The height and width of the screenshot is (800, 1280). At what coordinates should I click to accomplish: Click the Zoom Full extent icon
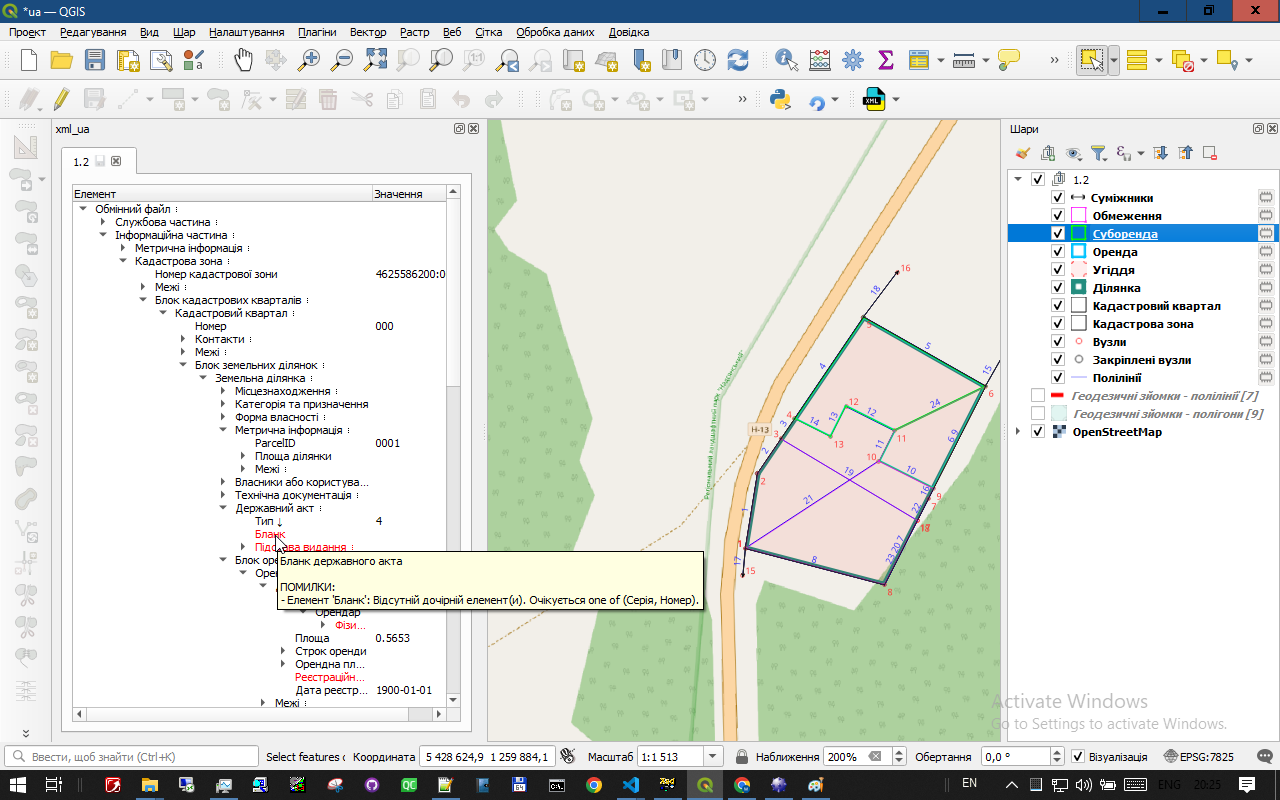click(375, 60)
